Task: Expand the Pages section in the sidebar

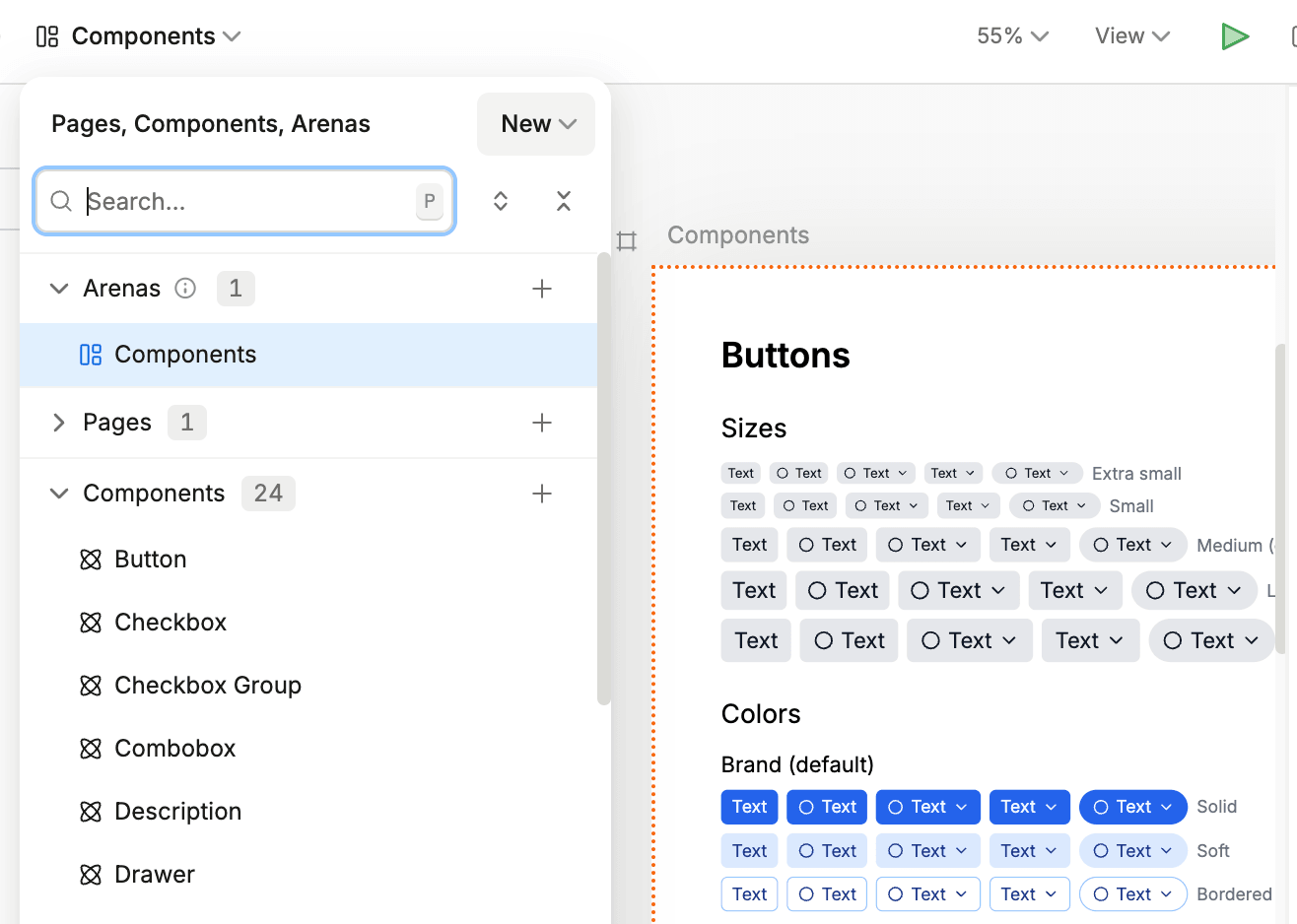Action: 59,422
